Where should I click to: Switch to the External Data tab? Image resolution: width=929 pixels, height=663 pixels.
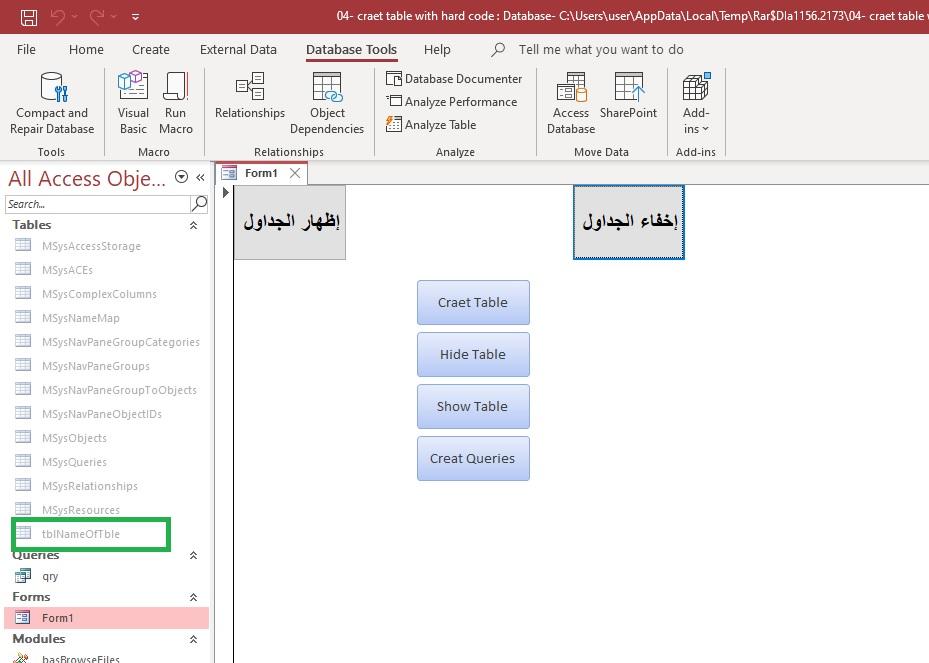(x=238, y=49)
